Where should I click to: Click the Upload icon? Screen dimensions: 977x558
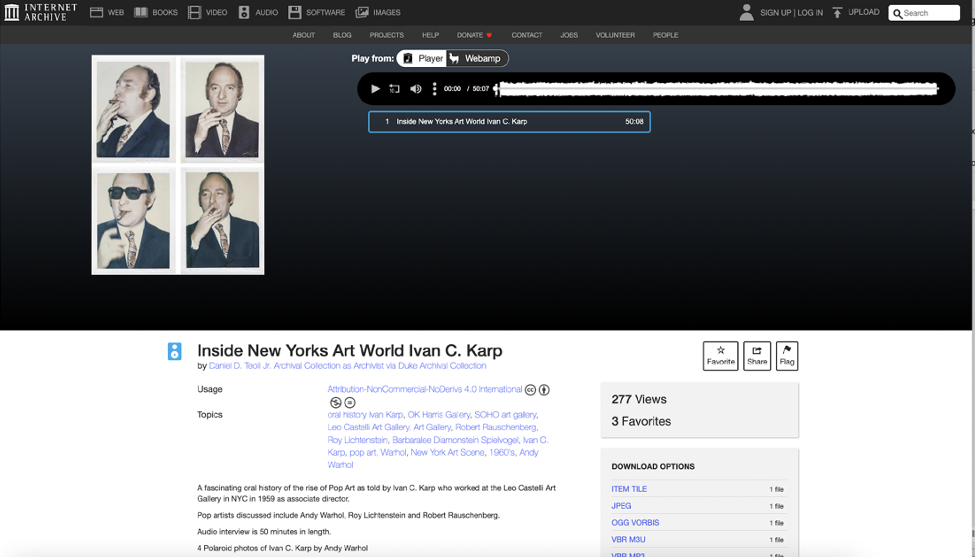[837, 12]
